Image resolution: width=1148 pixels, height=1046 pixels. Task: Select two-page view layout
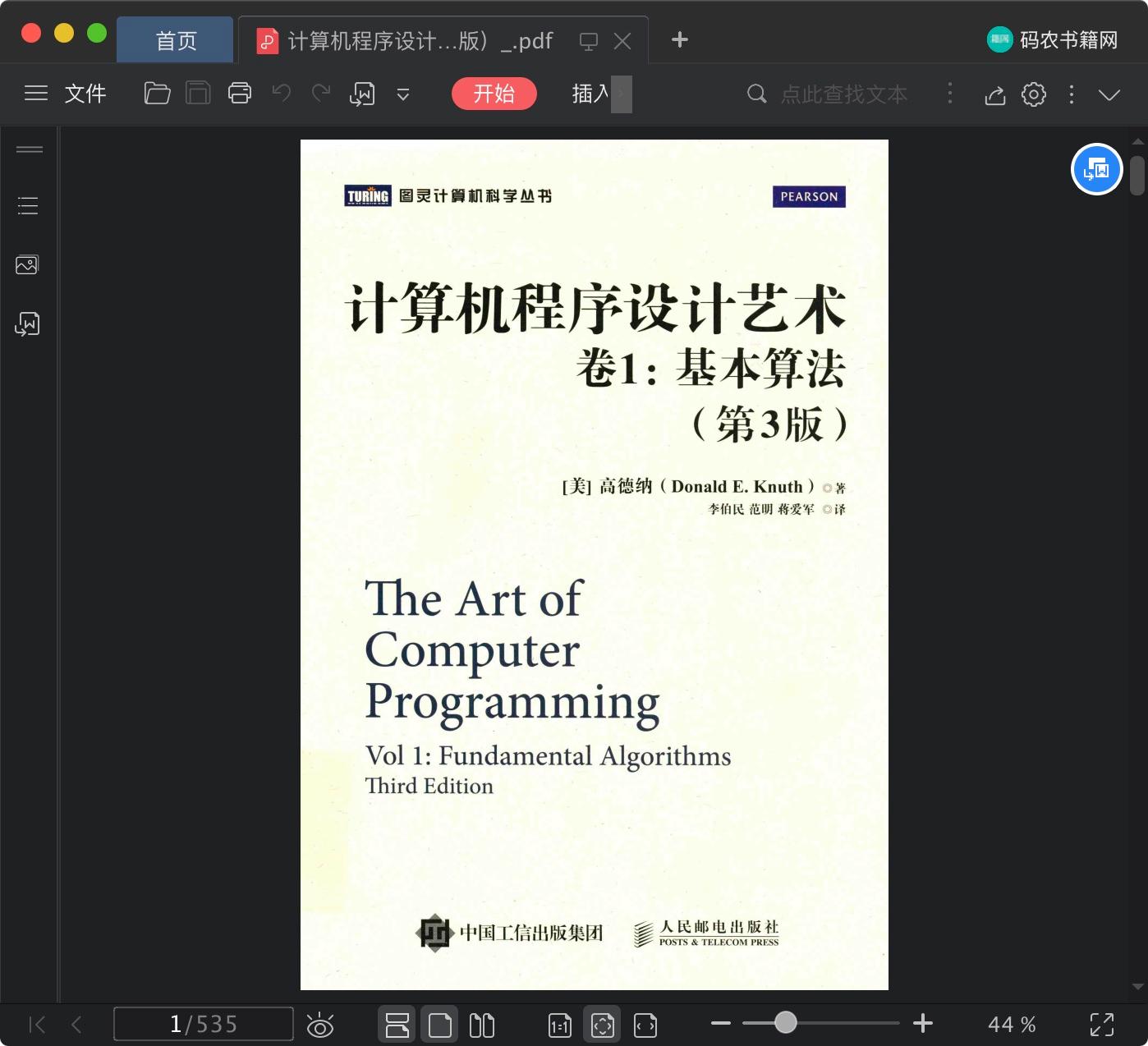(x=482, y=1025)
